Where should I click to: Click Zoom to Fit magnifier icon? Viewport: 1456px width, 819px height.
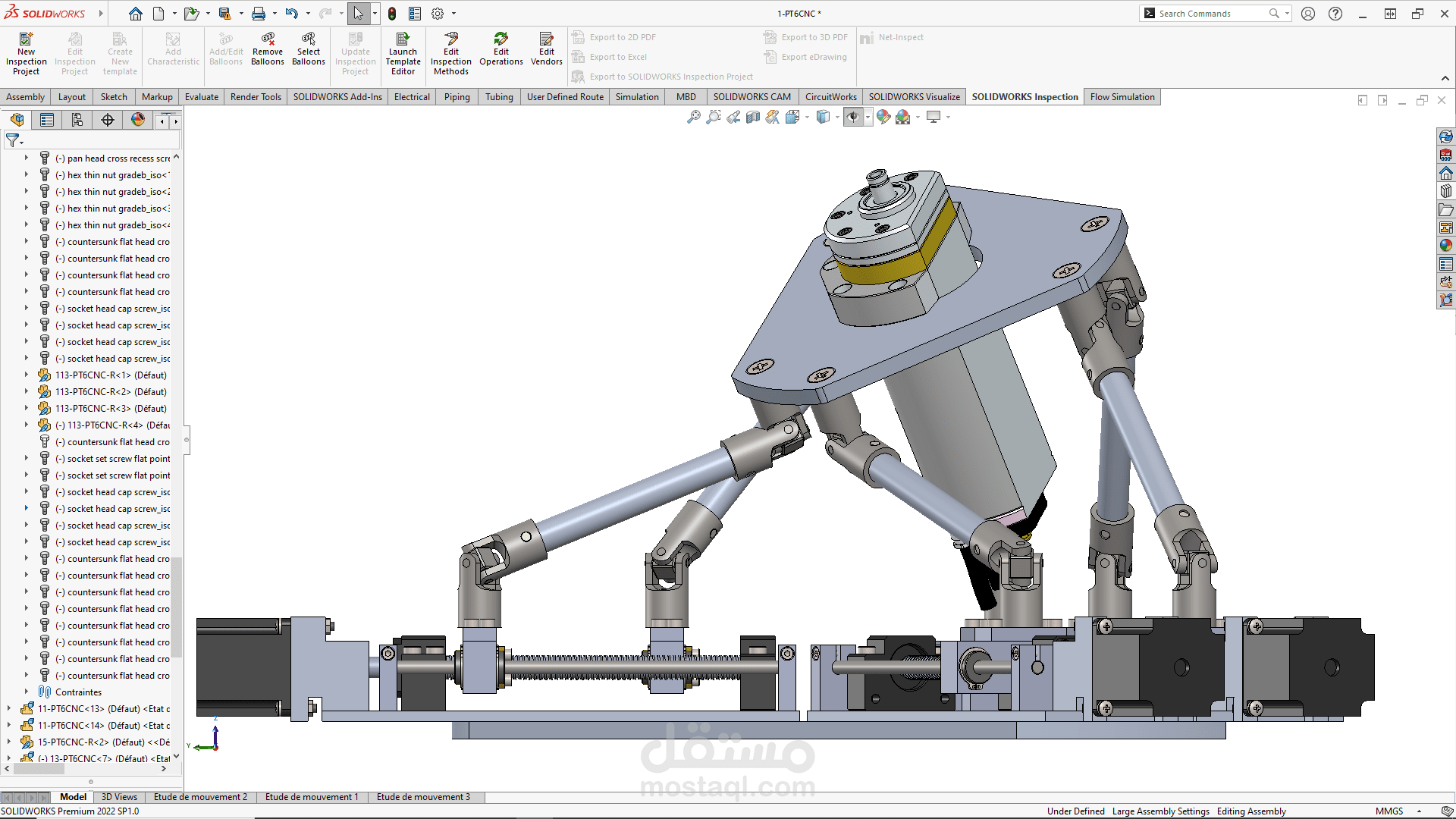point(693,117)
